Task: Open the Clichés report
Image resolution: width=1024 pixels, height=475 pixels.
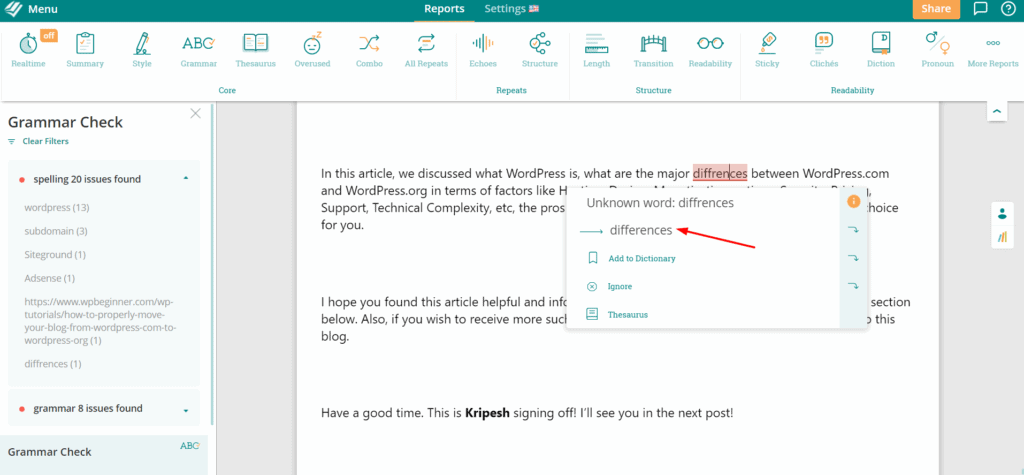Action: coord(824,48)
